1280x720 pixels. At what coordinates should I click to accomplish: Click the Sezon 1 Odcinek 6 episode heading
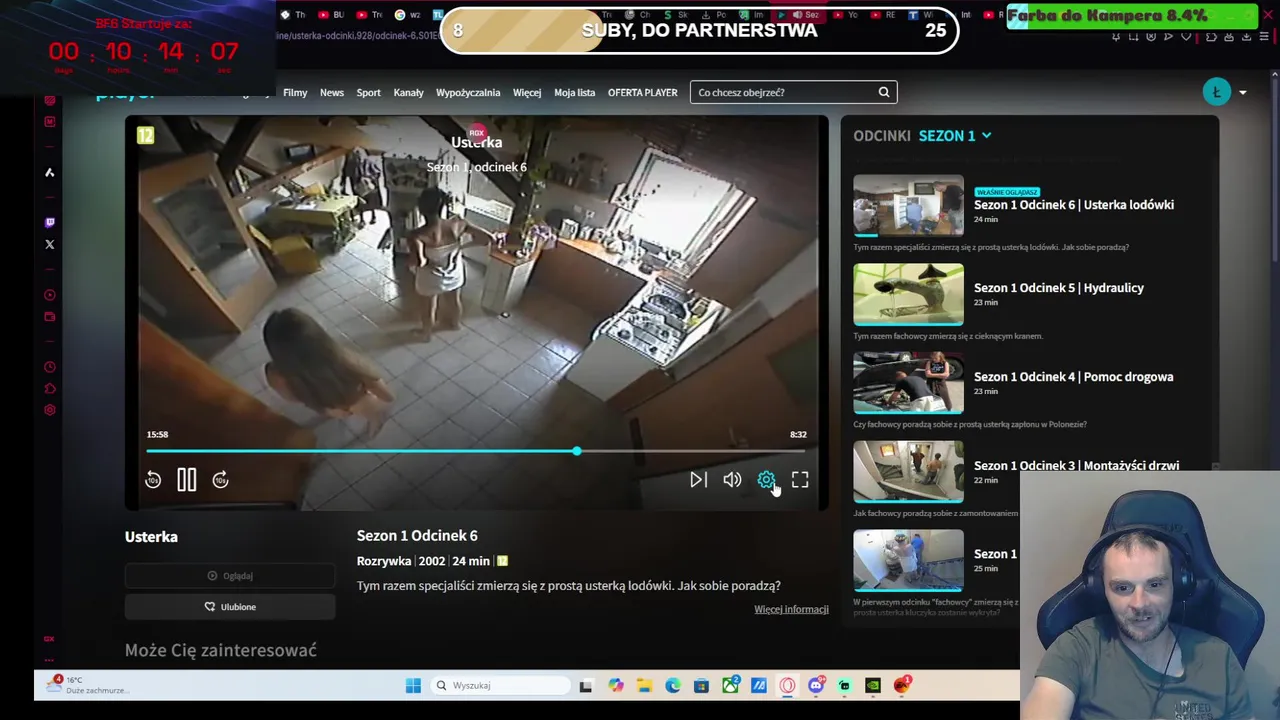coord(417,536)
